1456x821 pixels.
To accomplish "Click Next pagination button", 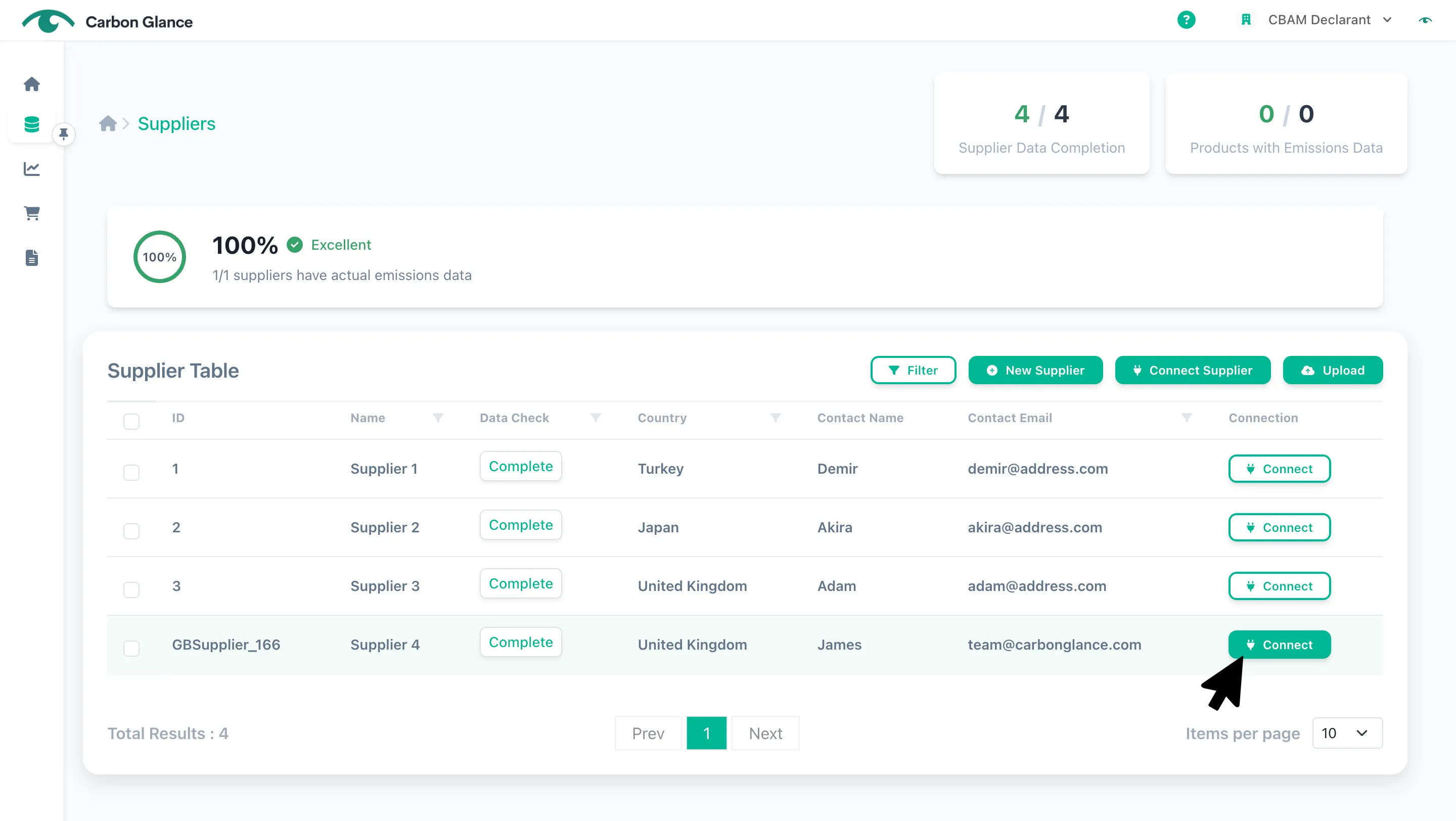I will (765, 733).
